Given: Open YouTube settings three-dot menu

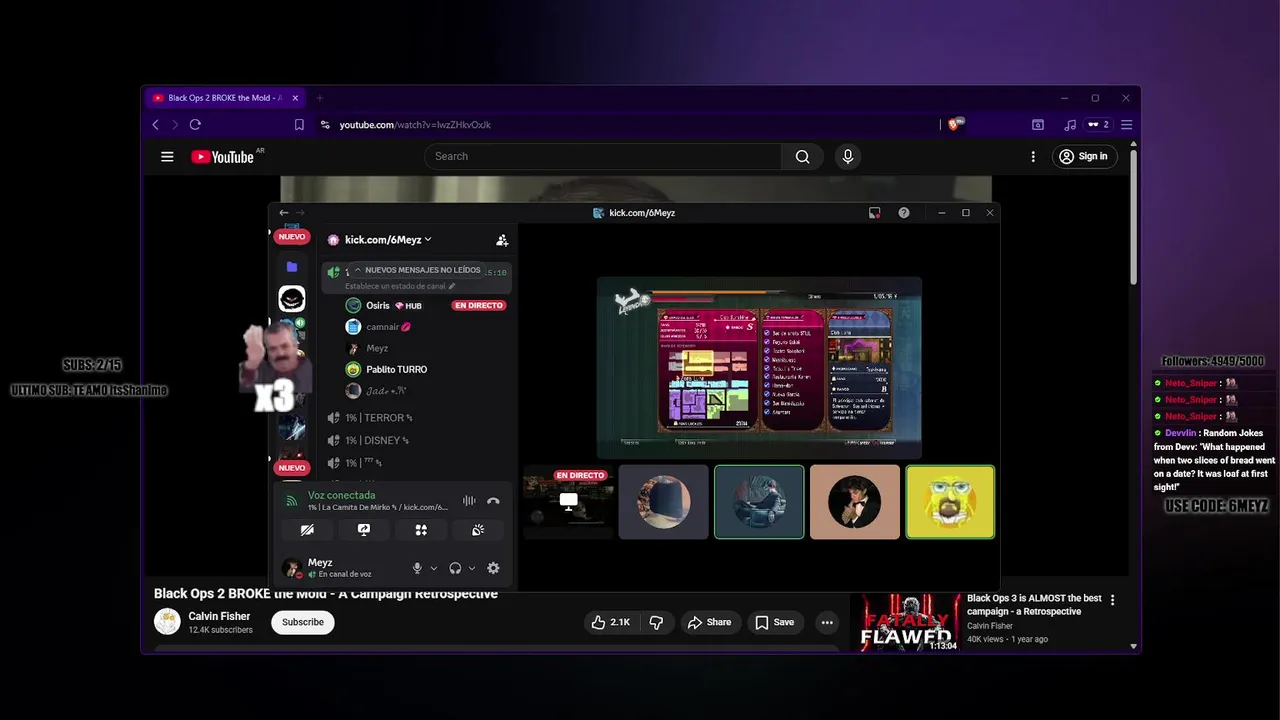Looking at the screenshot, I should (1033, 156).
